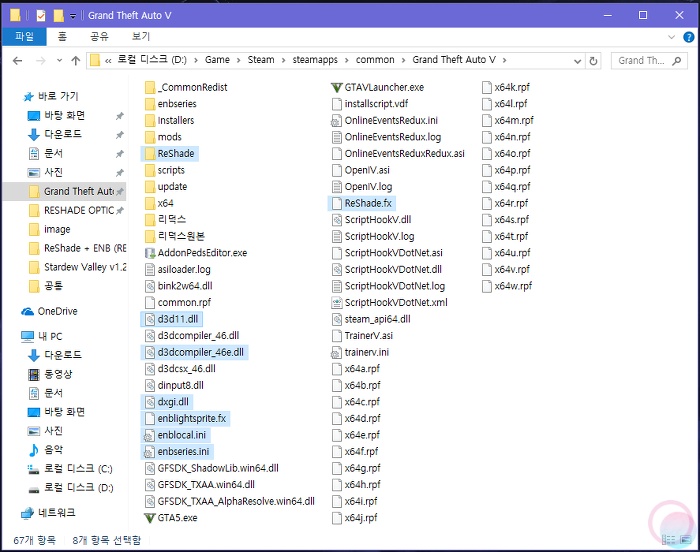Image resolution: width=700 pixels, height=552 pixels.
Task: Switch to details view in status bar
Action: (668, 539)
